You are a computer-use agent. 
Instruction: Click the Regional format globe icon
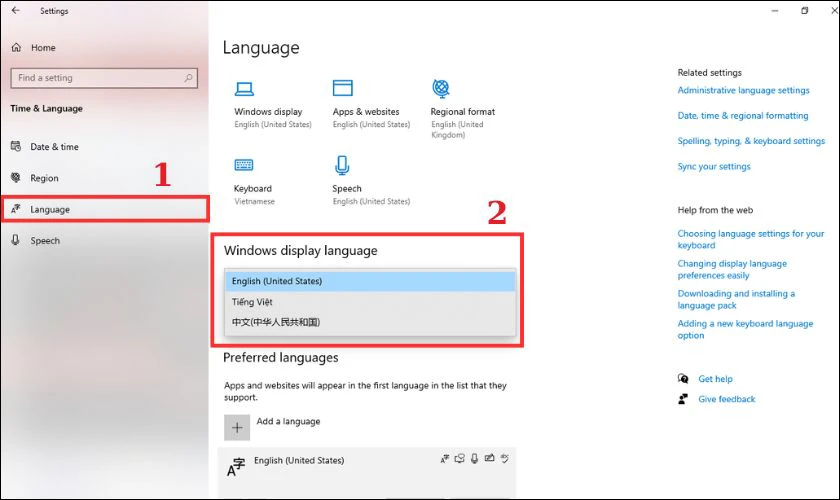[x=441, y=88]
